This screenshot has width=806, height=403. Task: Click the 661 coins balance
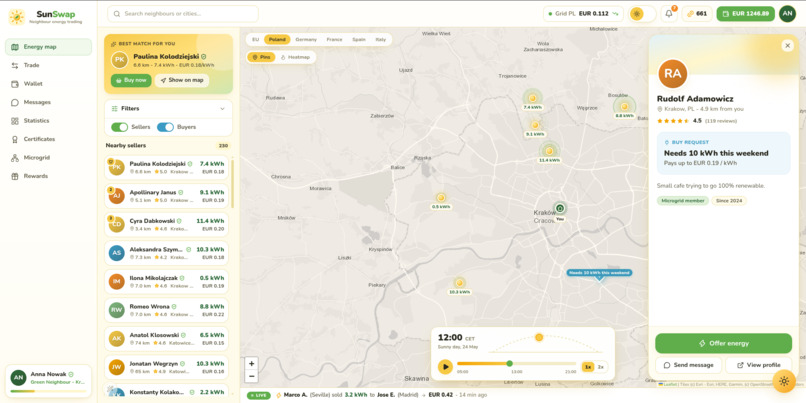(697, 14)
